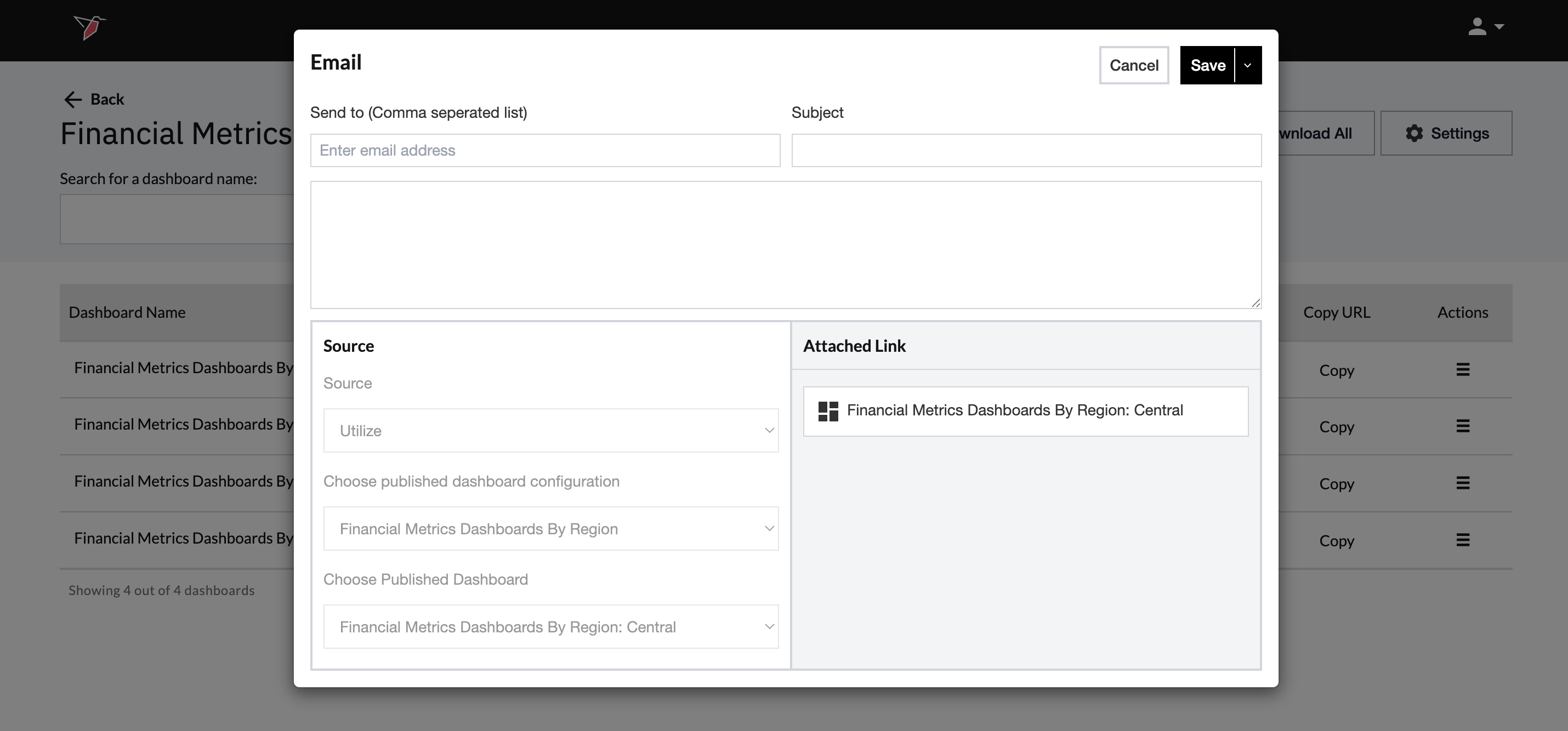Image resolution: width=1568 pixels, height=731 pixels.
Task: Open published dashboard configuration dropdown
Action: click(x=550, y=528)
